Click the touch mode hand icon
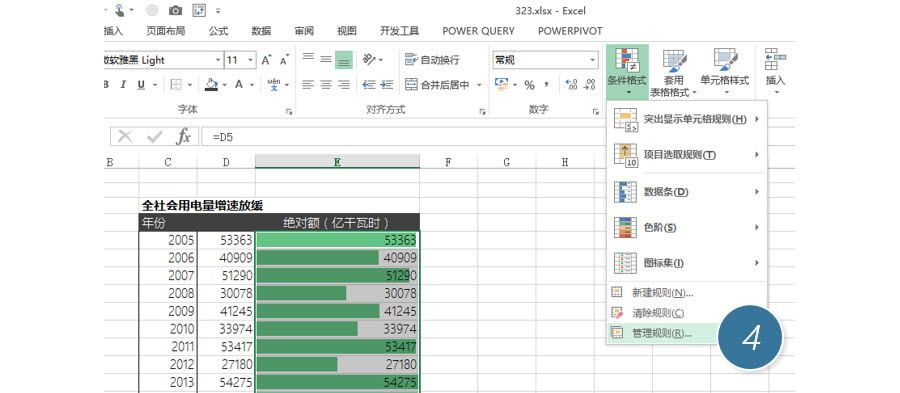Image resolution: width=900 pixels, height=393 pixels. click(120, 10)
